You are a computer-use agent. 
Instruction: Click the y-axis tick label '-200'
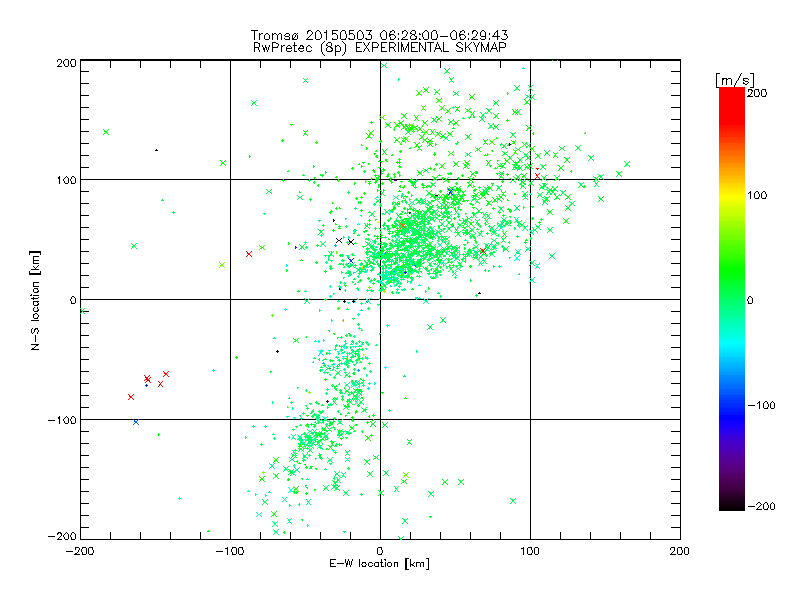pyautogui.click(x=62, y=536)
